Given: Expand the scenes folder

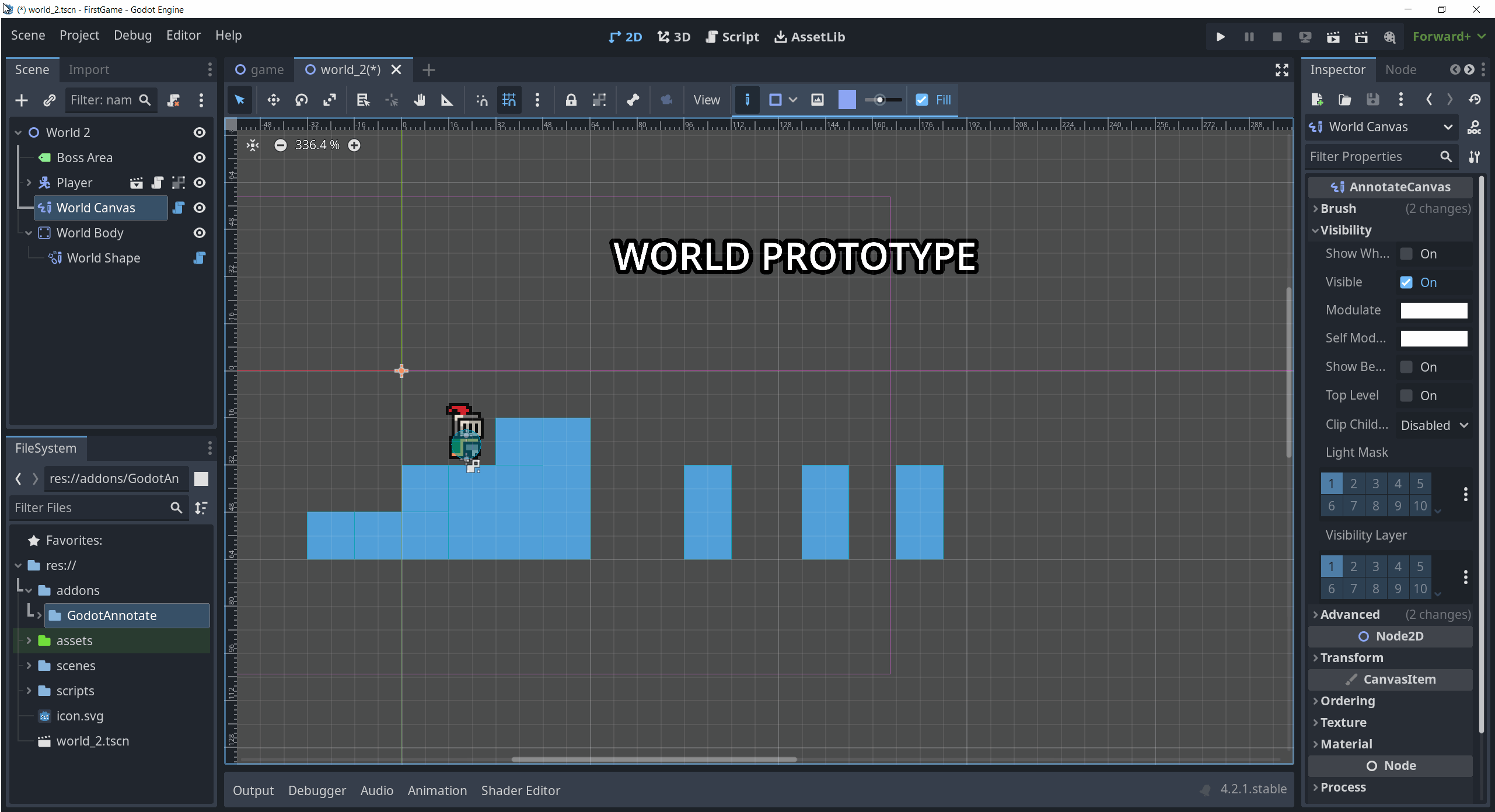Looking at the screenshot, I should click(29, 666).
